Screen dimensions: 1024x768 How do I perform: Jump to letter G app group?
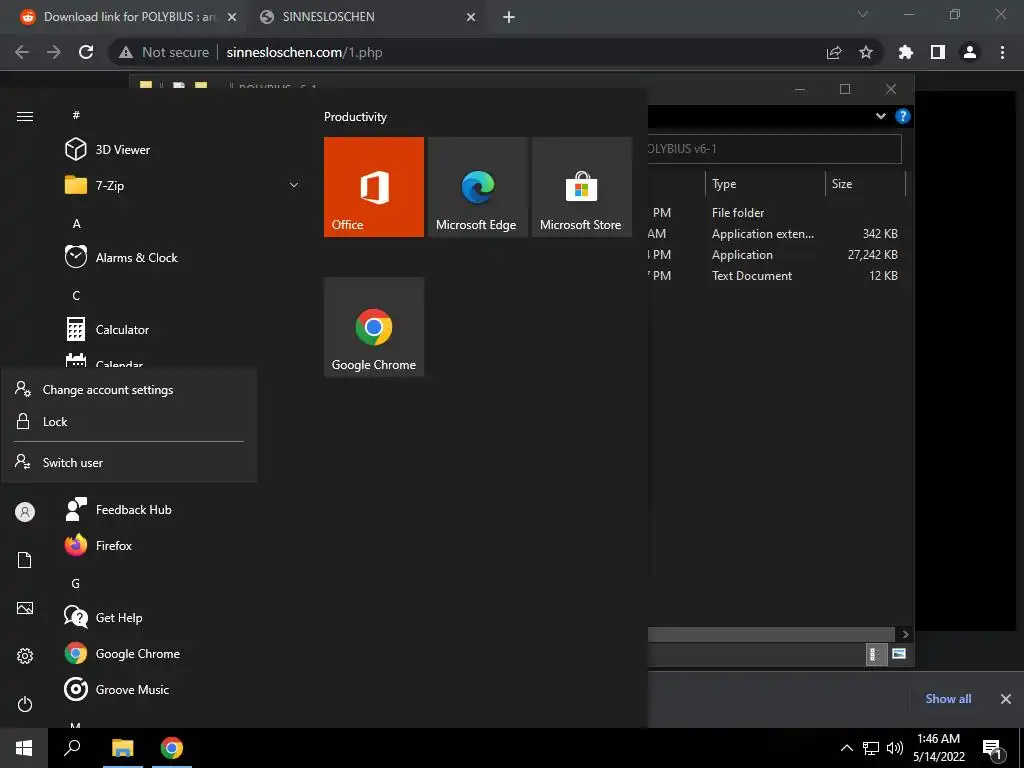[x=76, y=584]
